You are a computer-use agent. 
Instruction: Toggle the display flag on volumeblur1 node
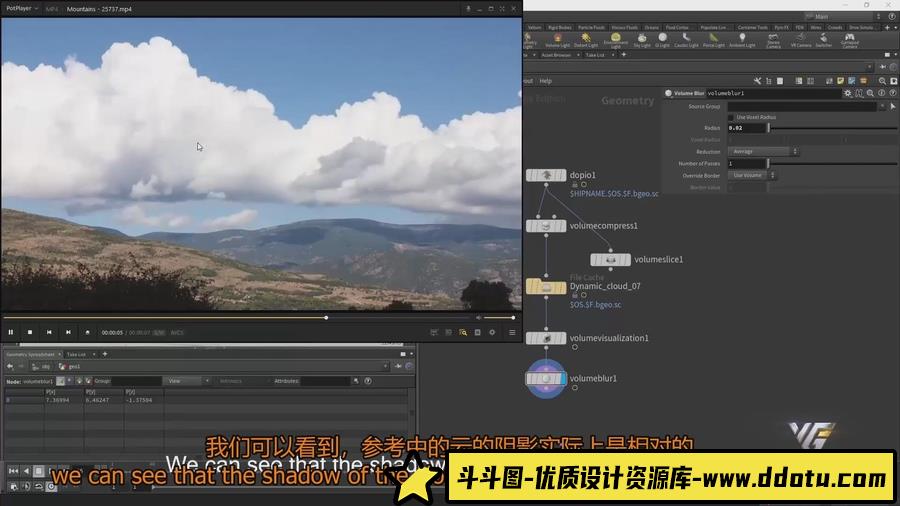click(563, 379)
